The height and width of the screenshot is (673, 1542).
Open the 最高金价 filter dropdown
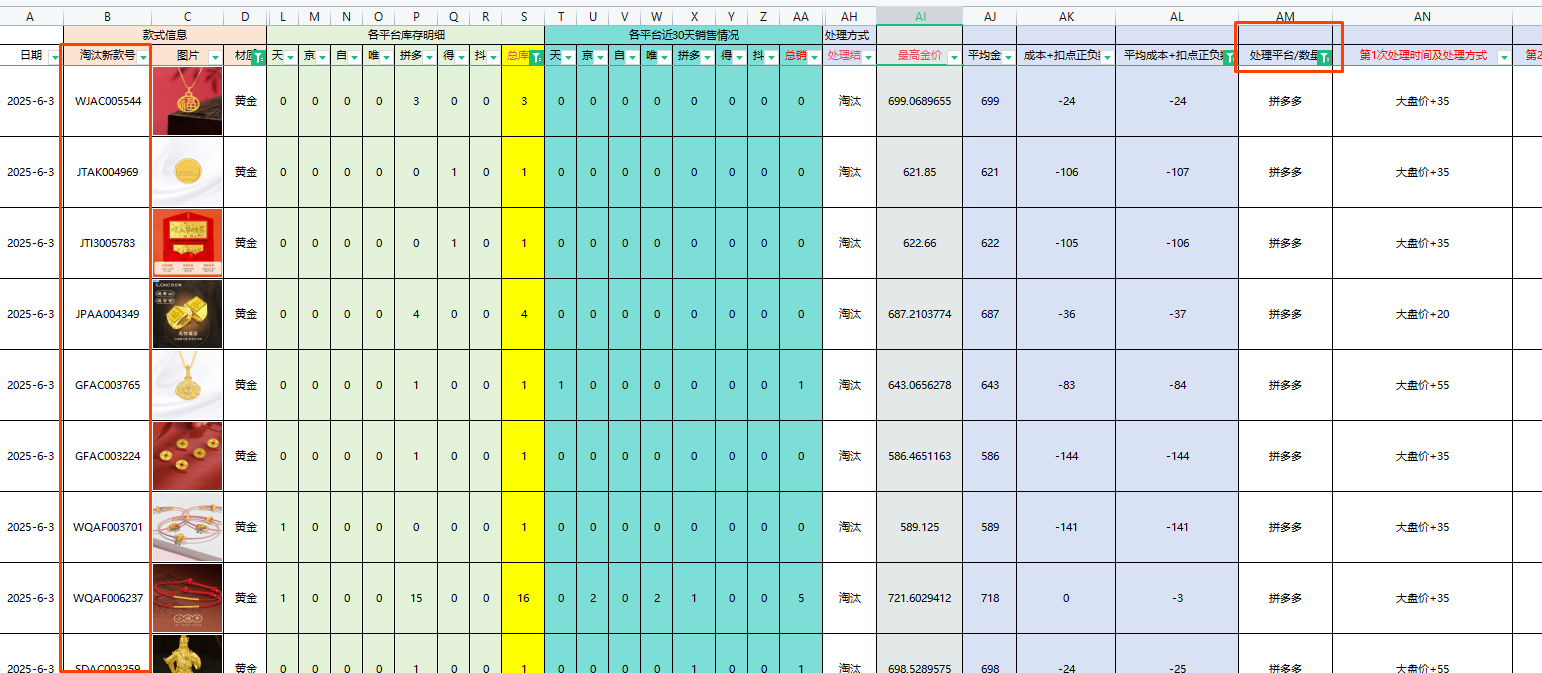click(x=953, y=58)
